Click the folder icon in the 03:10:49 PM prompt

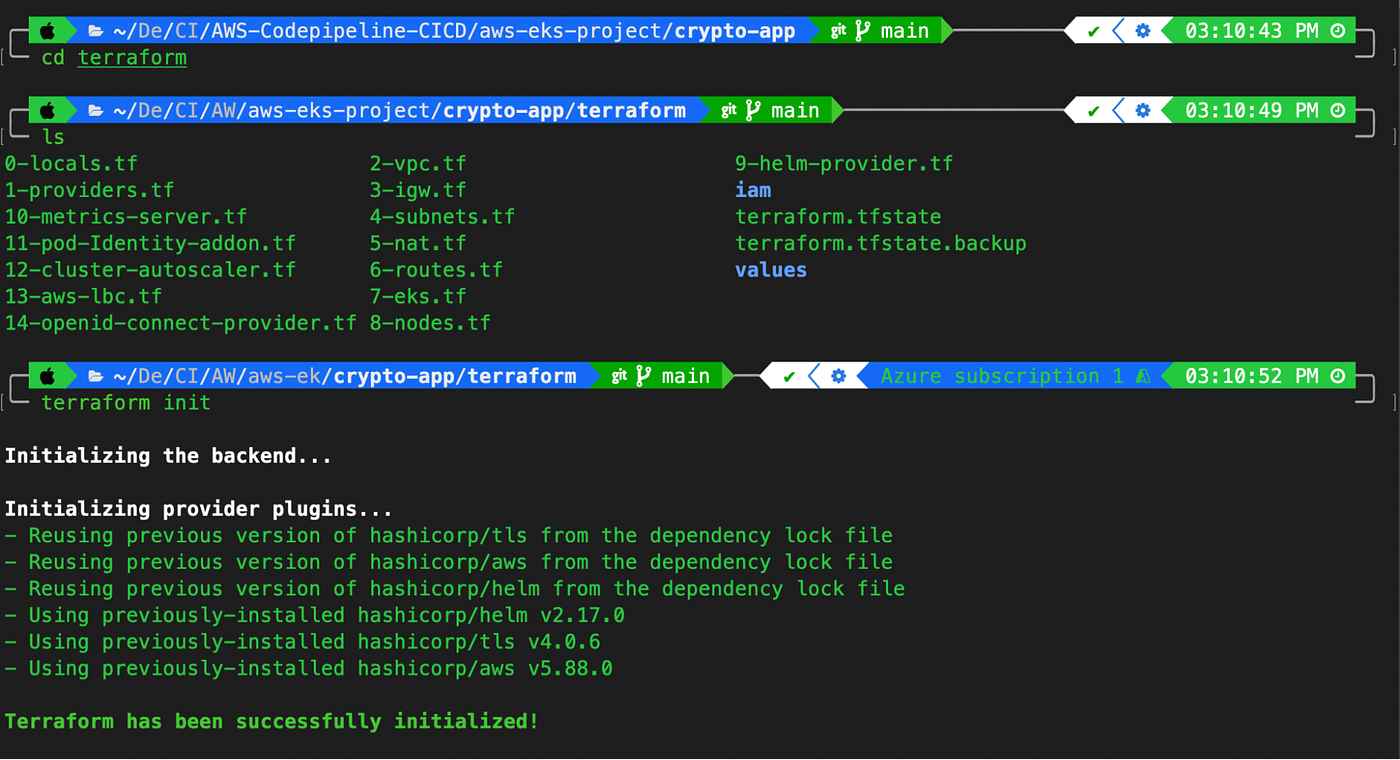pyautogui.click(x=96, y=111)
